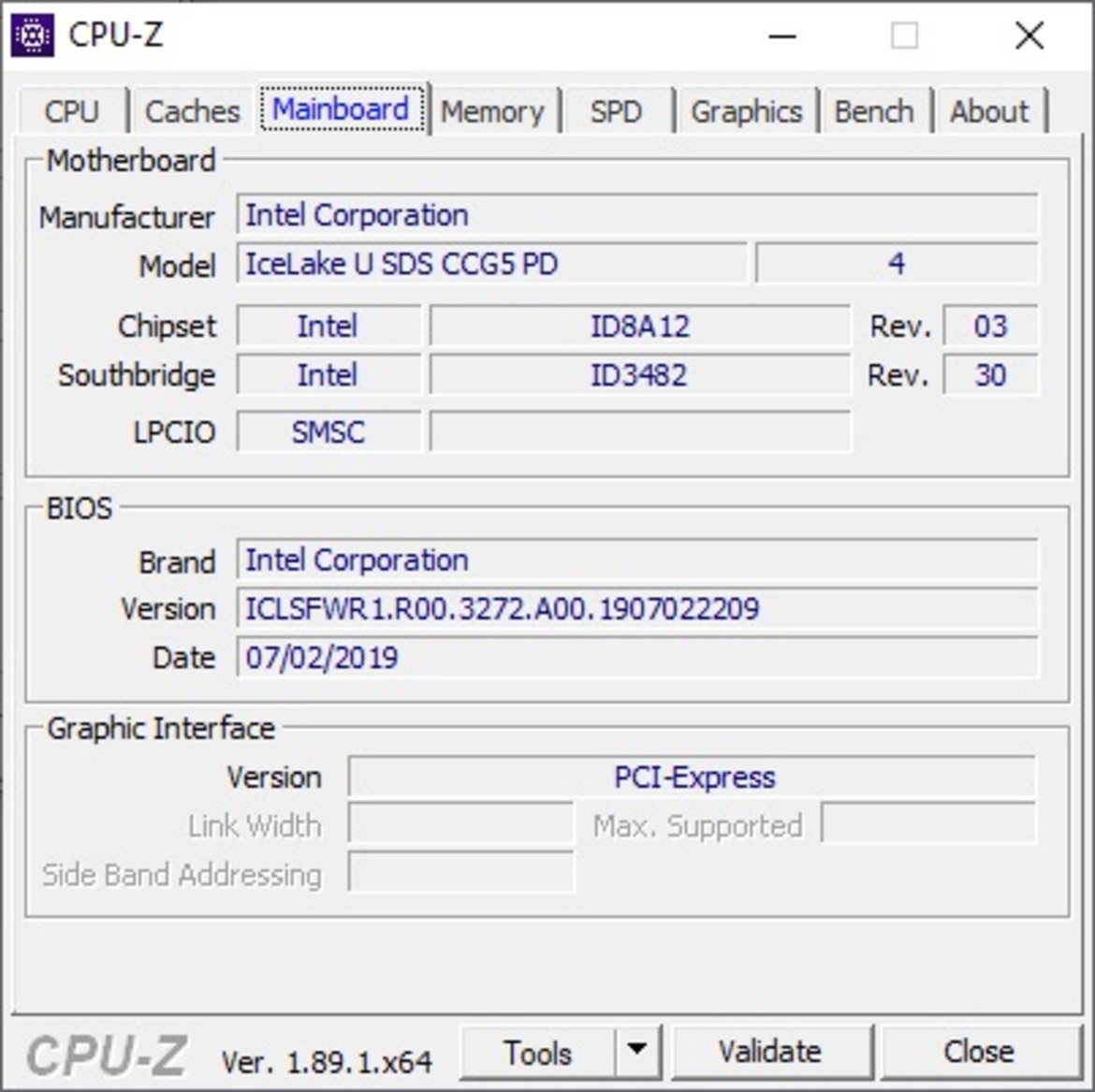This screenshot has width=1095, height=1092.
Task: Expand the Tools dropdown arrow
Action: [x=637, y=1051]
